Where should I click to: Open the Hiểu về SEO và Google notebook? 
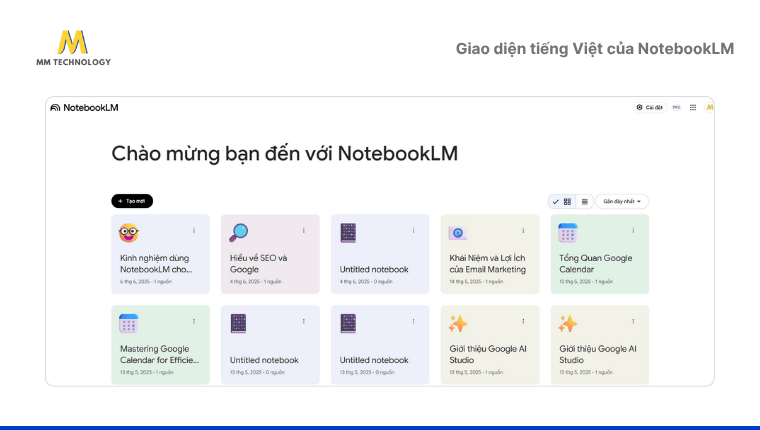[x=270, y=254]
